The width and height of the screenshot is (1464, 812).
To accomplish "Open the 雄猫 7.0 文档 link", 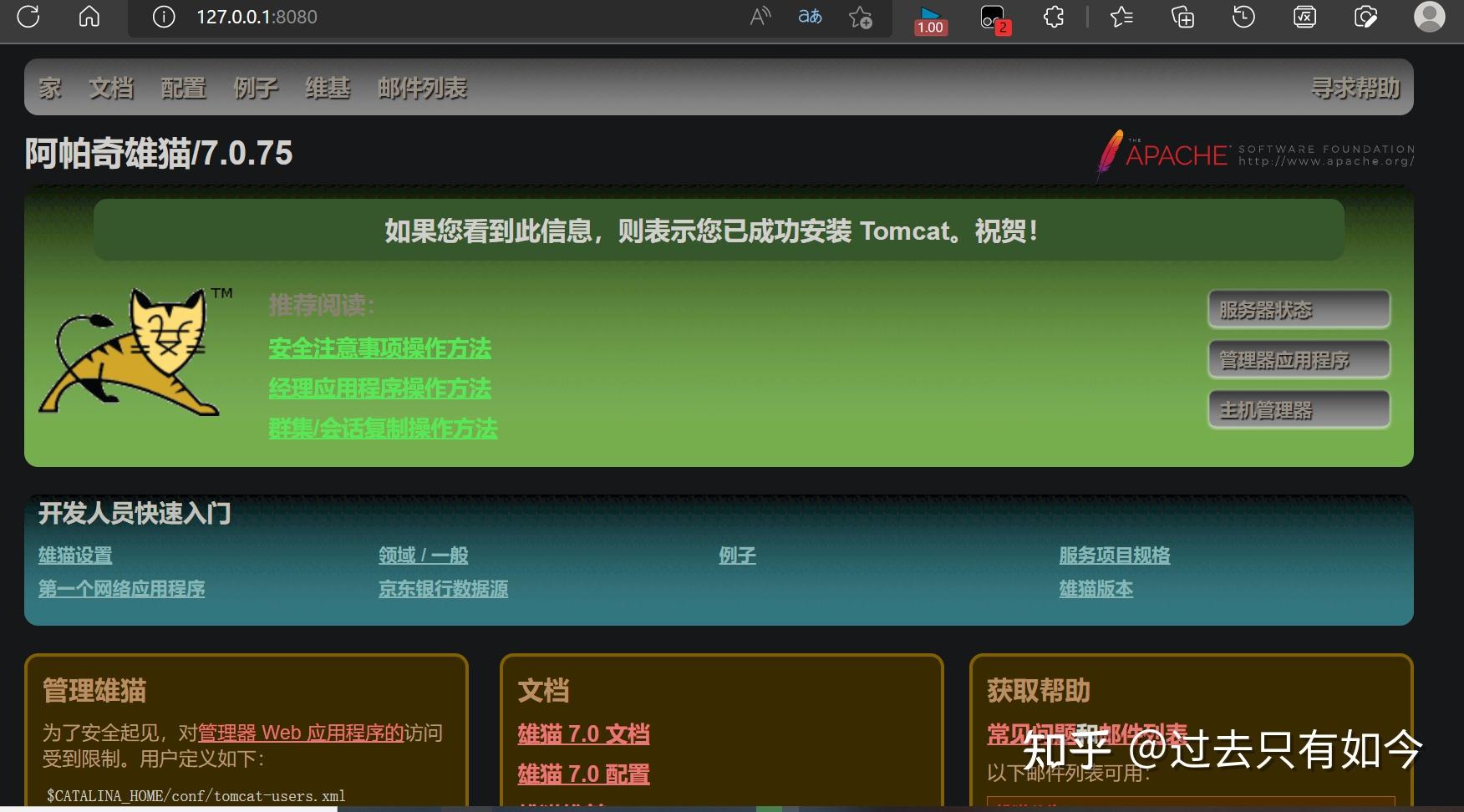I will click(583, 734).
